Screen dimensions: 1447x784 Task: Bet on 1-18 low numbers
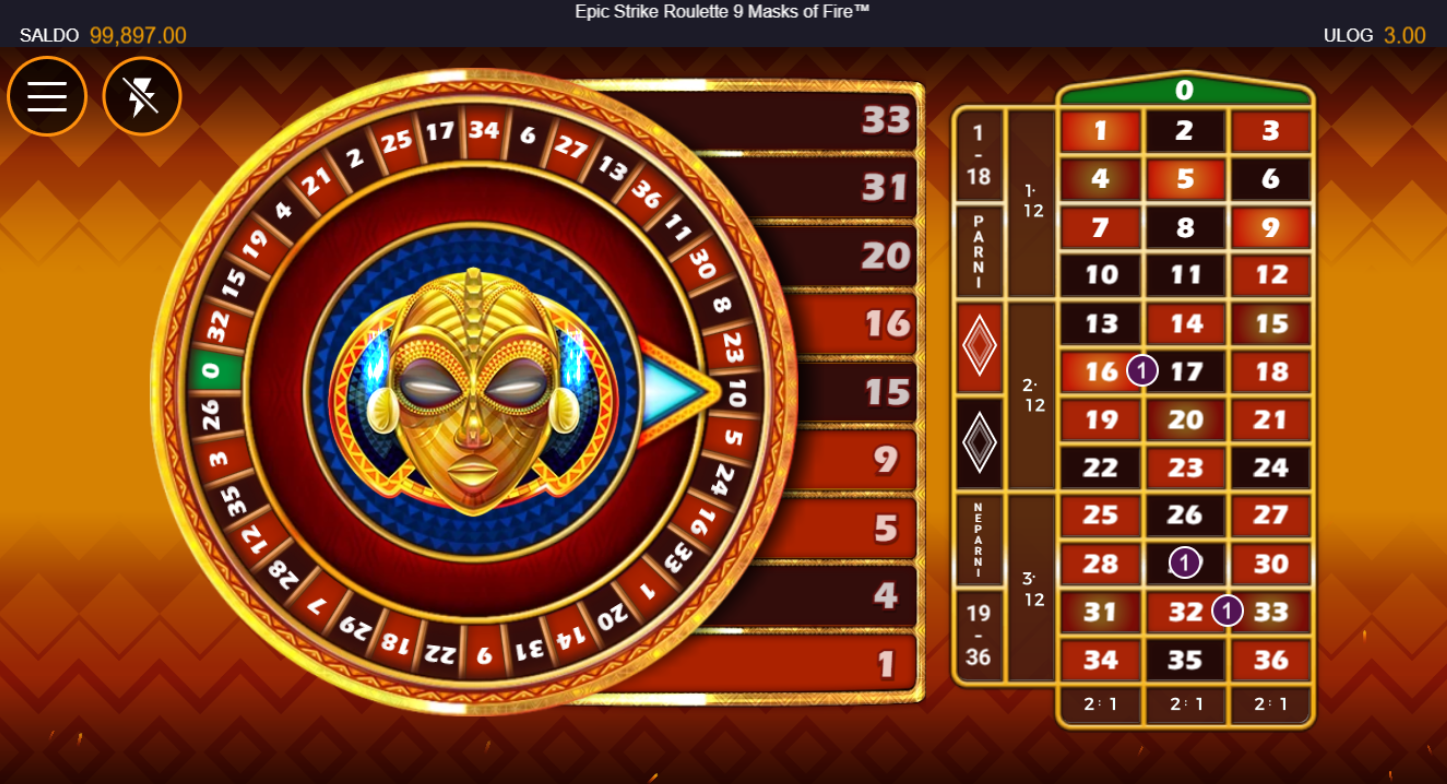pos(978,155)
